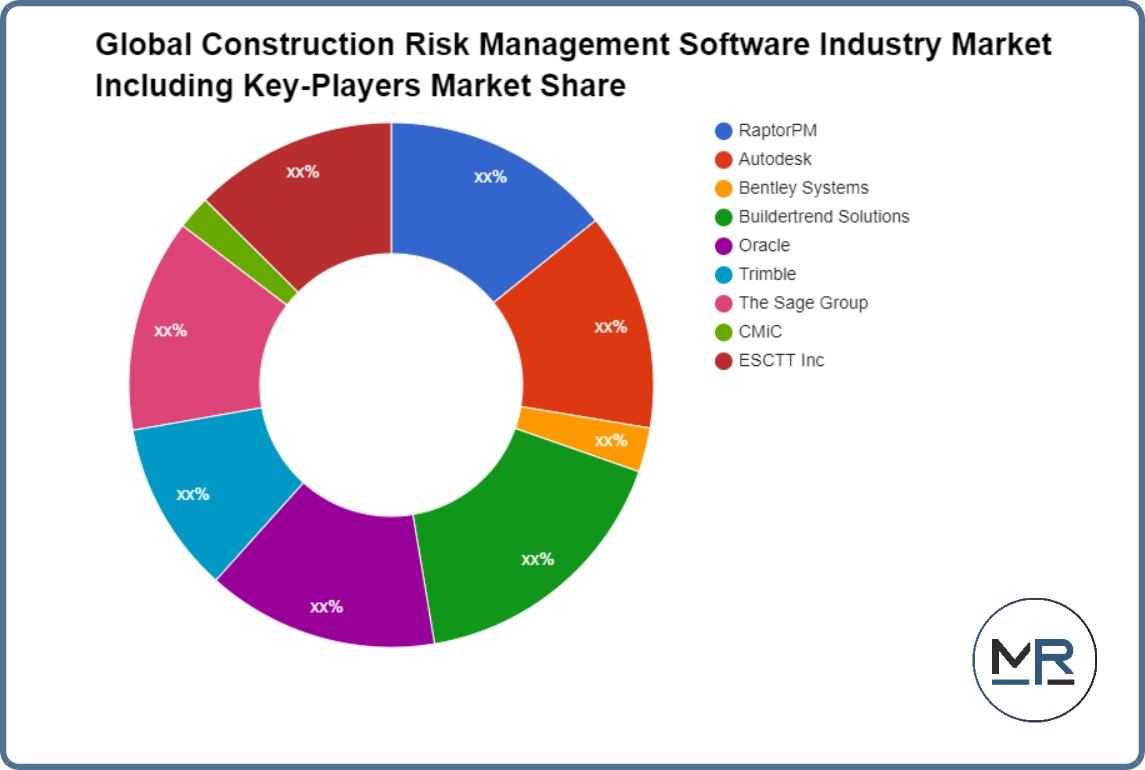
Task: Click the ESCTT Inc dark red legend dot
Action: point(723,361)
